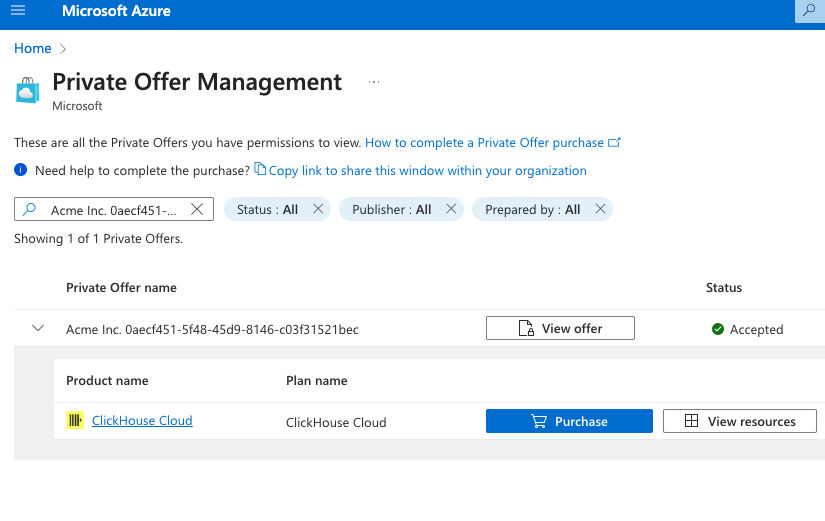Remove the Publisher filter
Viewport: 825px width, 521px height.
451,209
